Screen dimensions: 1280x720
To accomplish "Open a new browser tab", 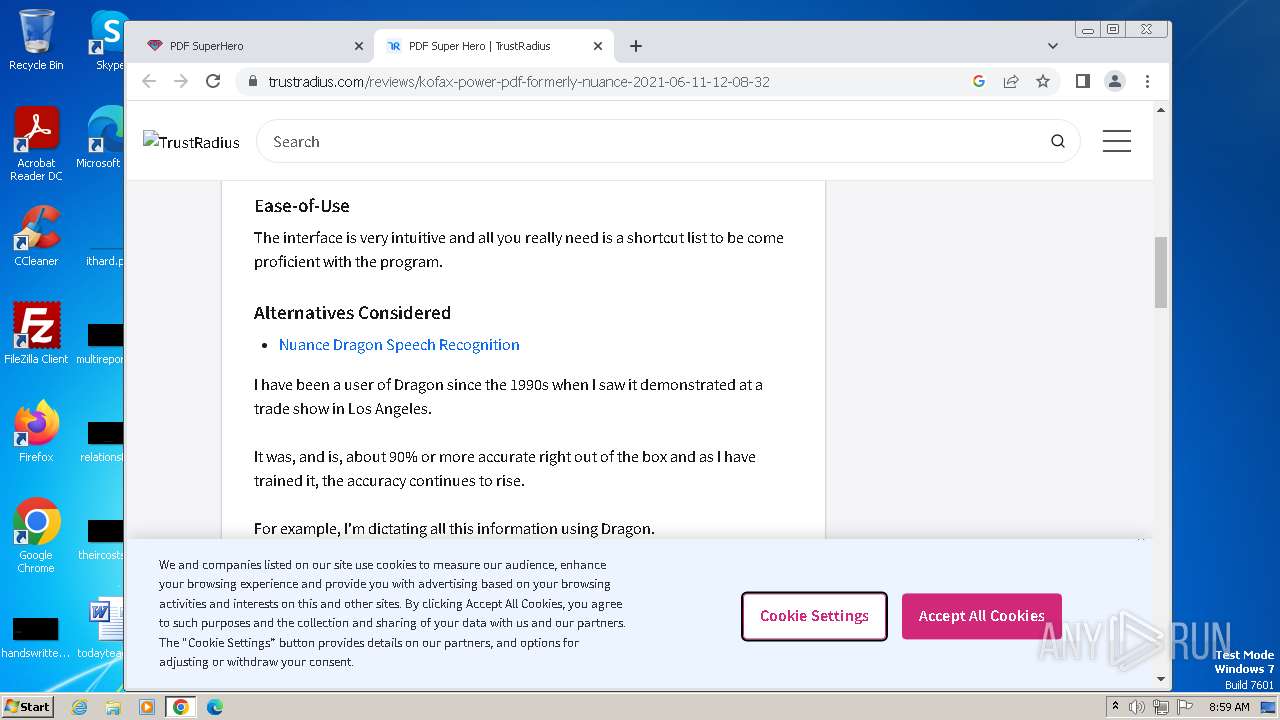I will 636,46.
